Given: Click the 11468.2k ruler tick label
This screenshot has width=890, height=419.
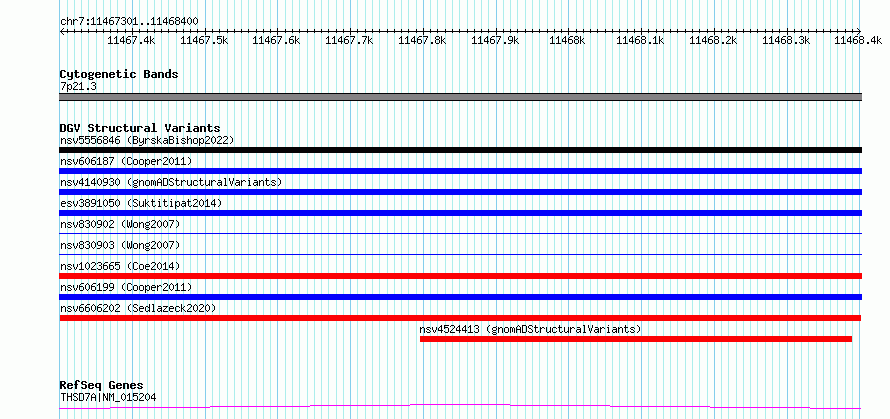Looking at the screenshot, I should coord(713,40).
